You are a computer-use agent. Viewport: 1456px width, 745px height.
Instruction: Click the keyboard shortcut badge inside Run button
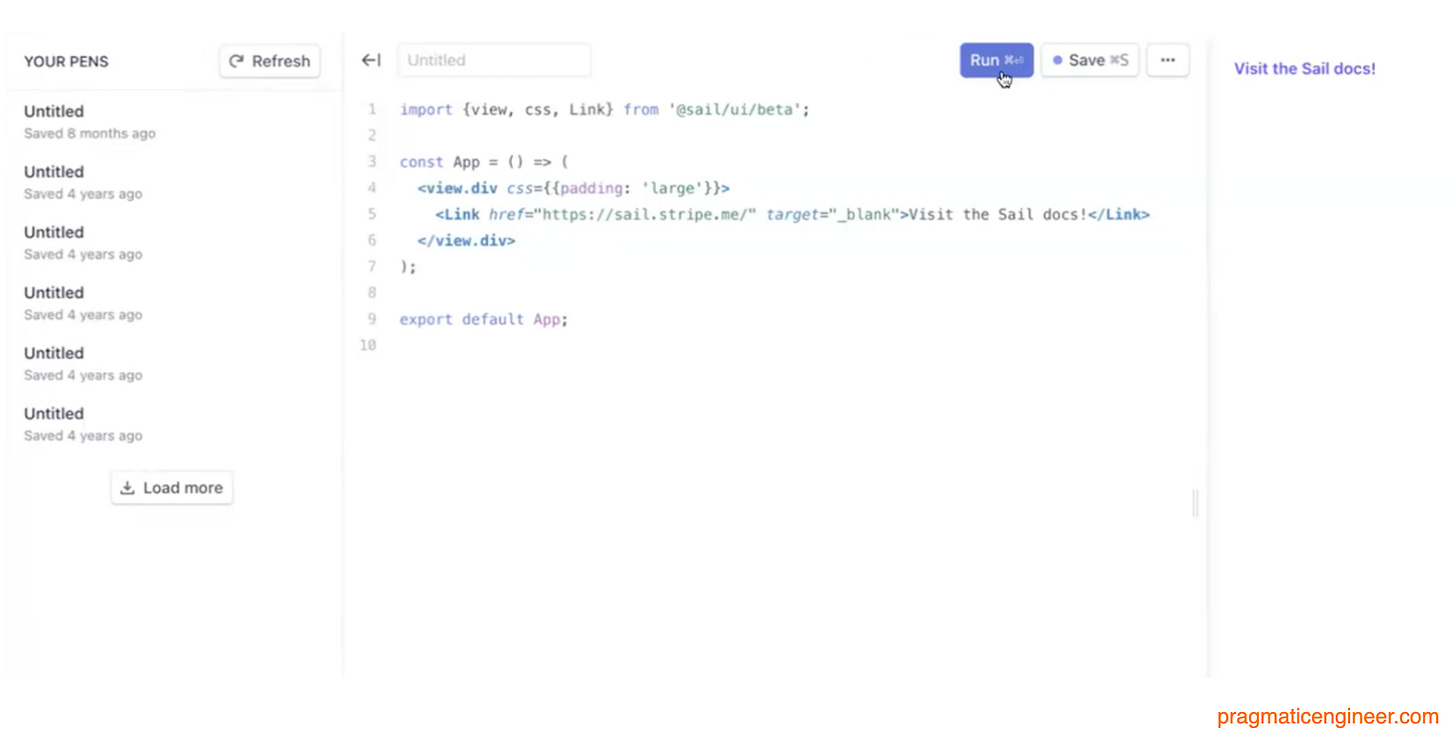(1013, 60)
